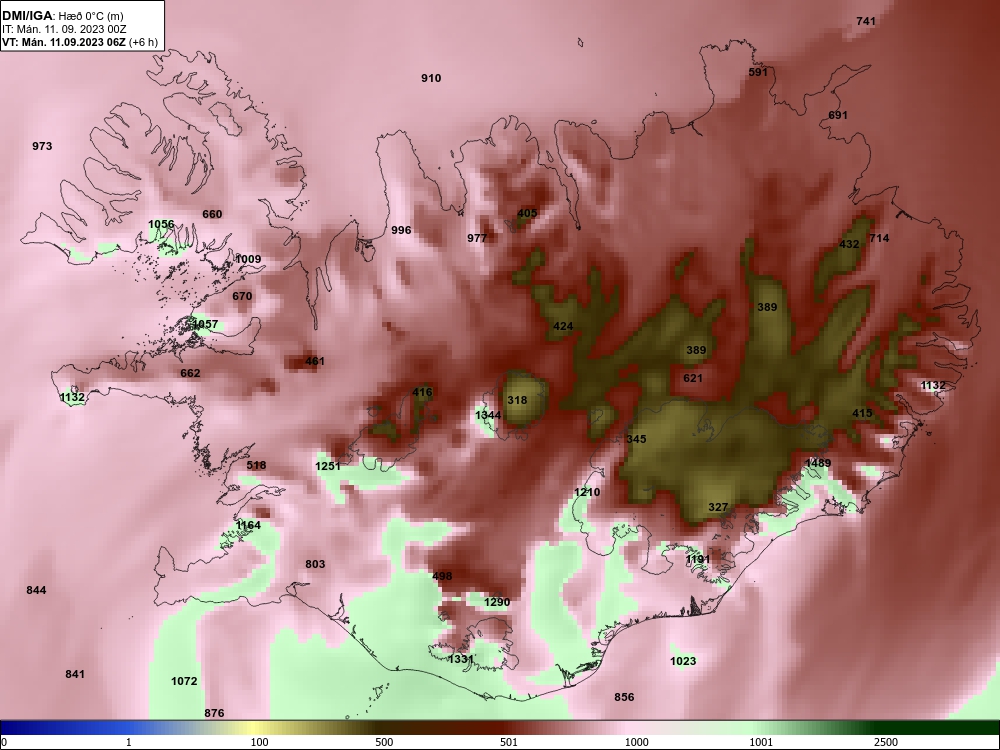Select the 1489 label
The image size is (1000, 750).
point(818,464)
